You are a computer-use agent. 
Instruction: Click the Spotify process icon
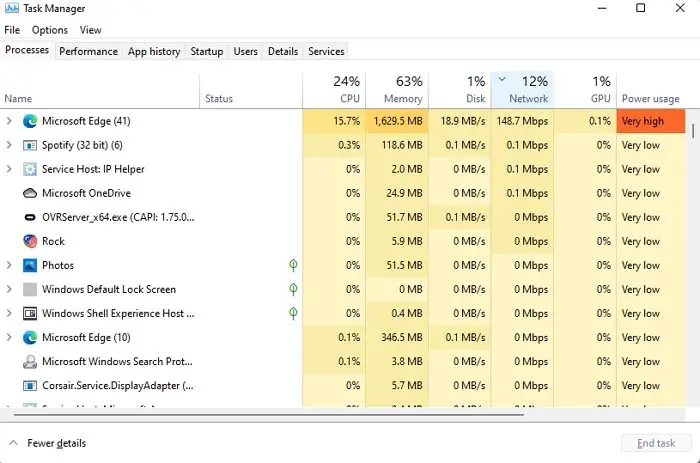click(x=30, y=145)
